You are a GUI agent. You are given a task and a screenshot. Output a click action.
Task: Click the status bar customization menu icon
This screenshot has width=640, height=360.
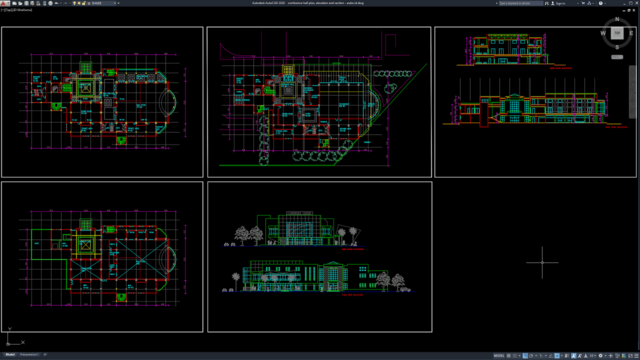click(636, 356)
